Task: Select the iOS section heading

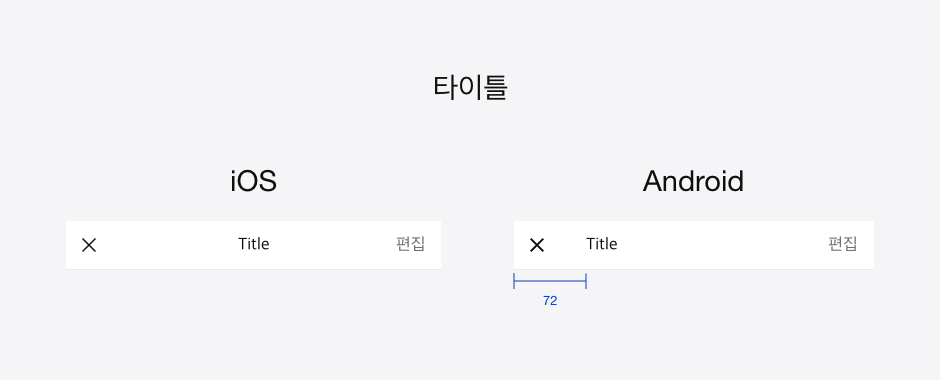Action: click(254, 181)
